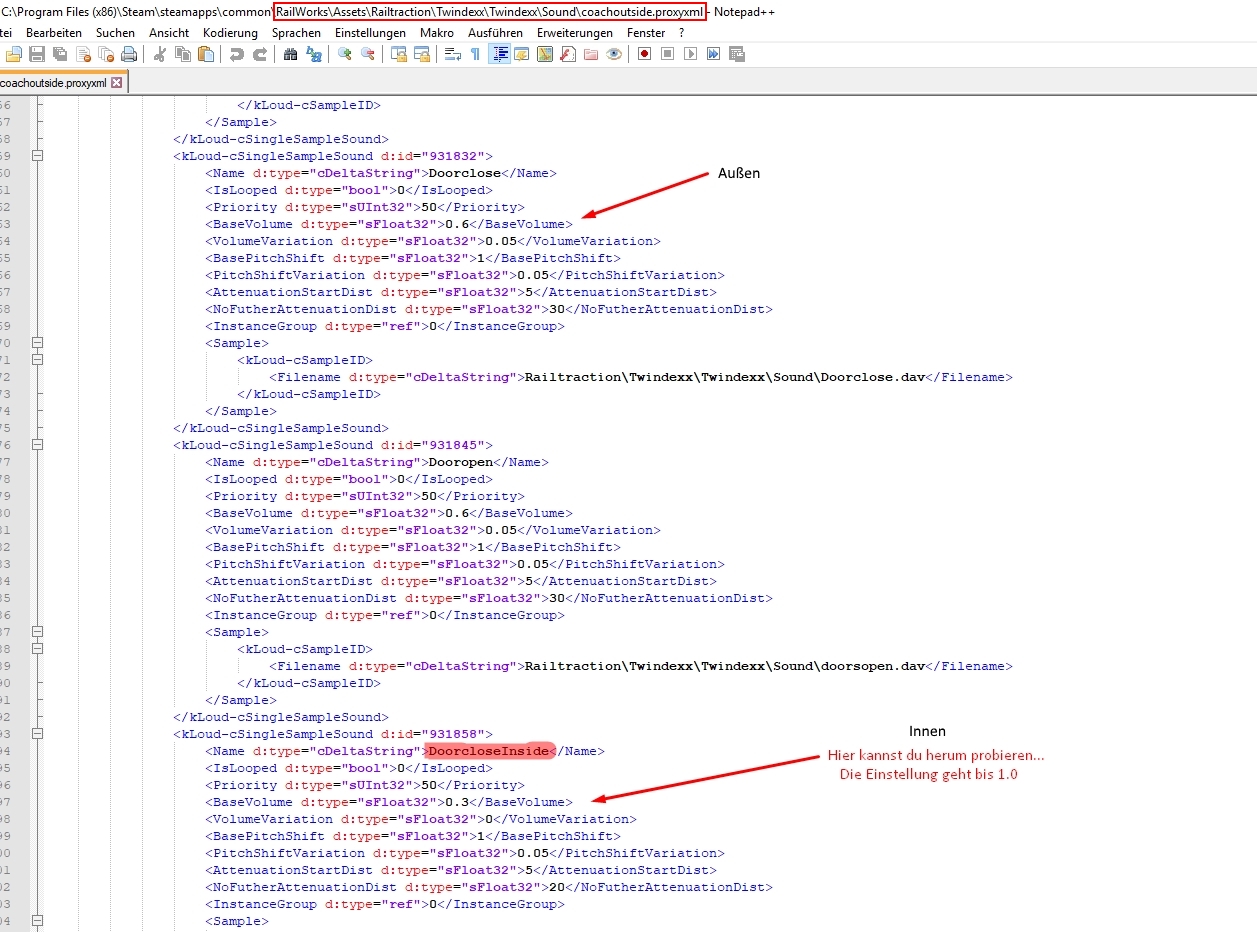The height and width of the screenshot is (932, 1257).
Task: Collapse the Dooropen sound block fold marker
Action: (x=38, y=445)
